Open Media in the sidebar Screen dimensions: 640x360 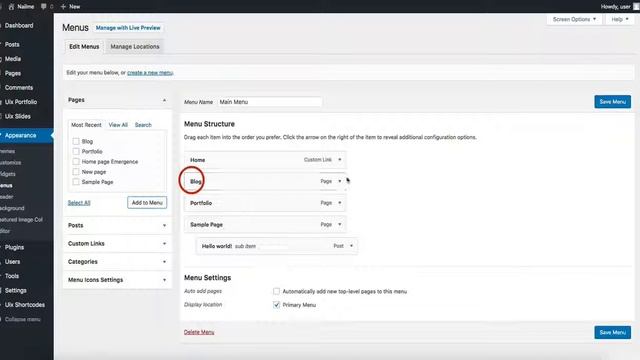click(13, 59)
